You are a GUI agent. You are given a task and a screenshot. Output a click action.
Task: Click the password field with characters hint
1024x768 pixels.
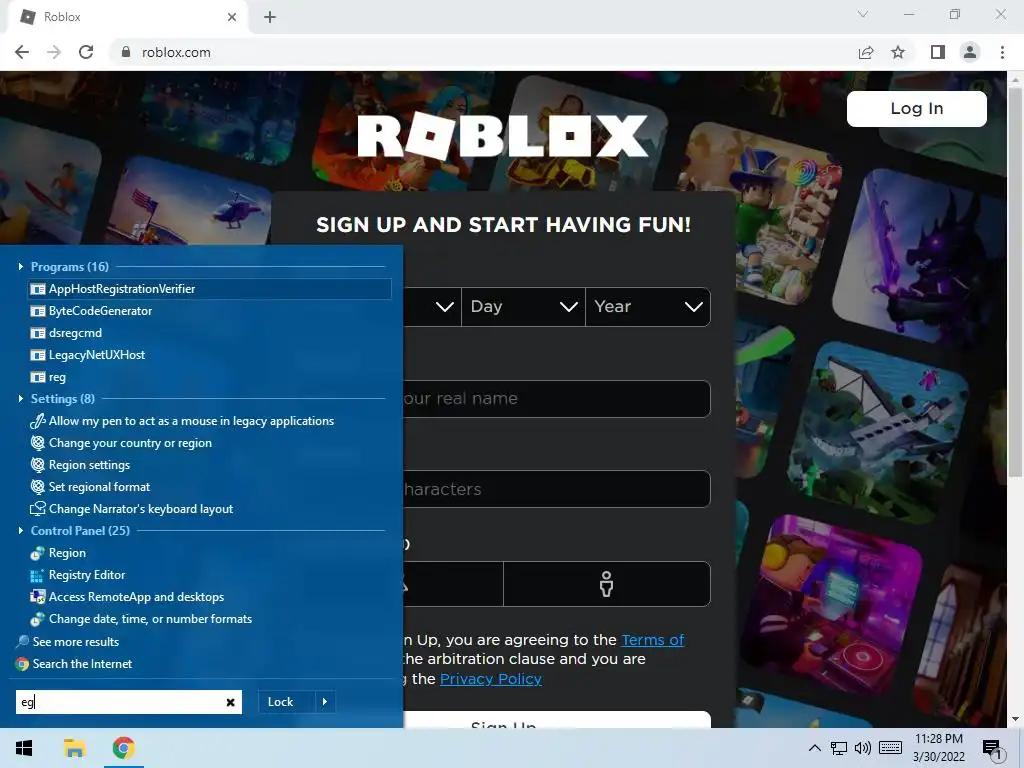tap(557, 489)
